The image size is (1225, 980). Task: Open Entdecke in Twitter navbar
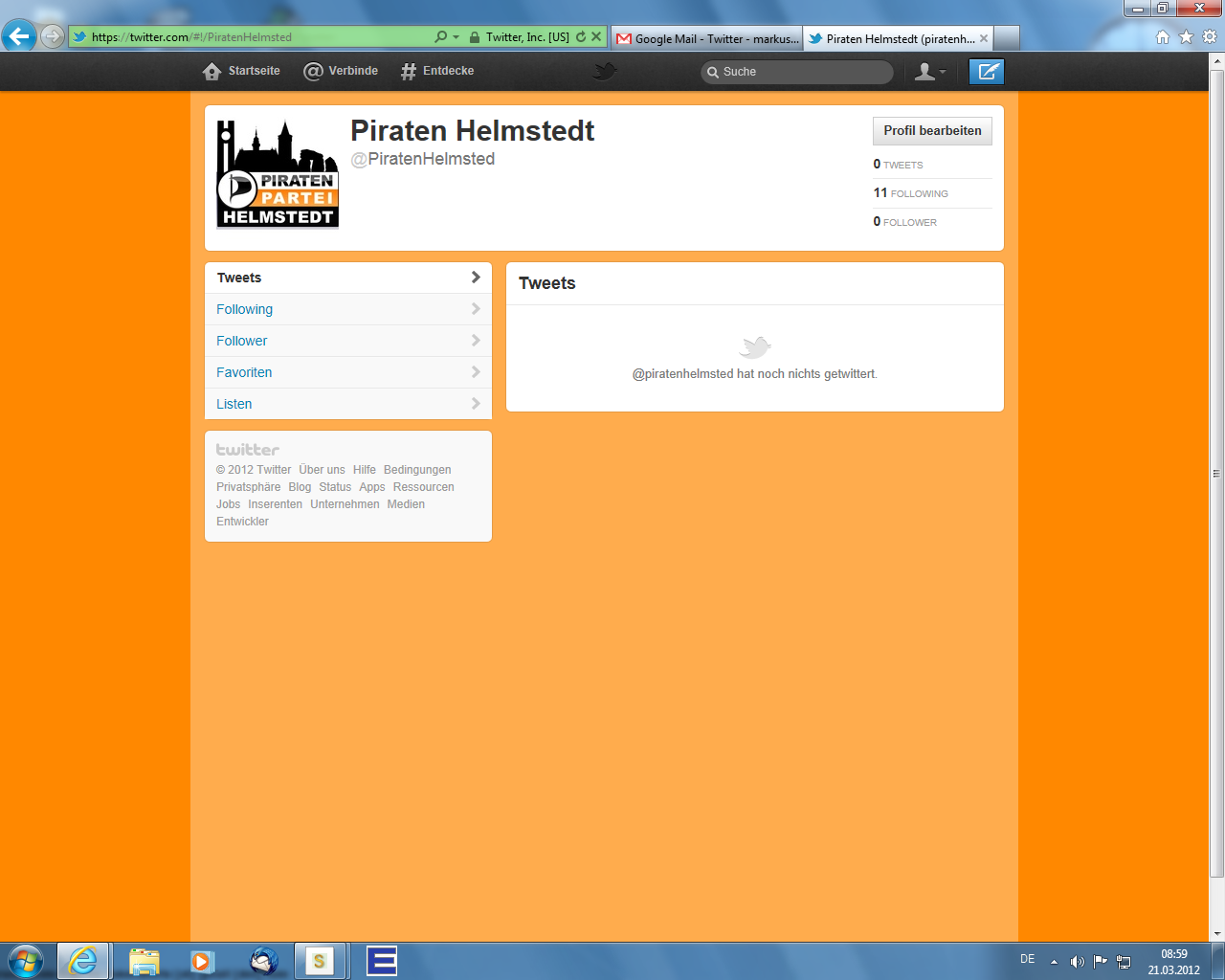pos(437,71)
